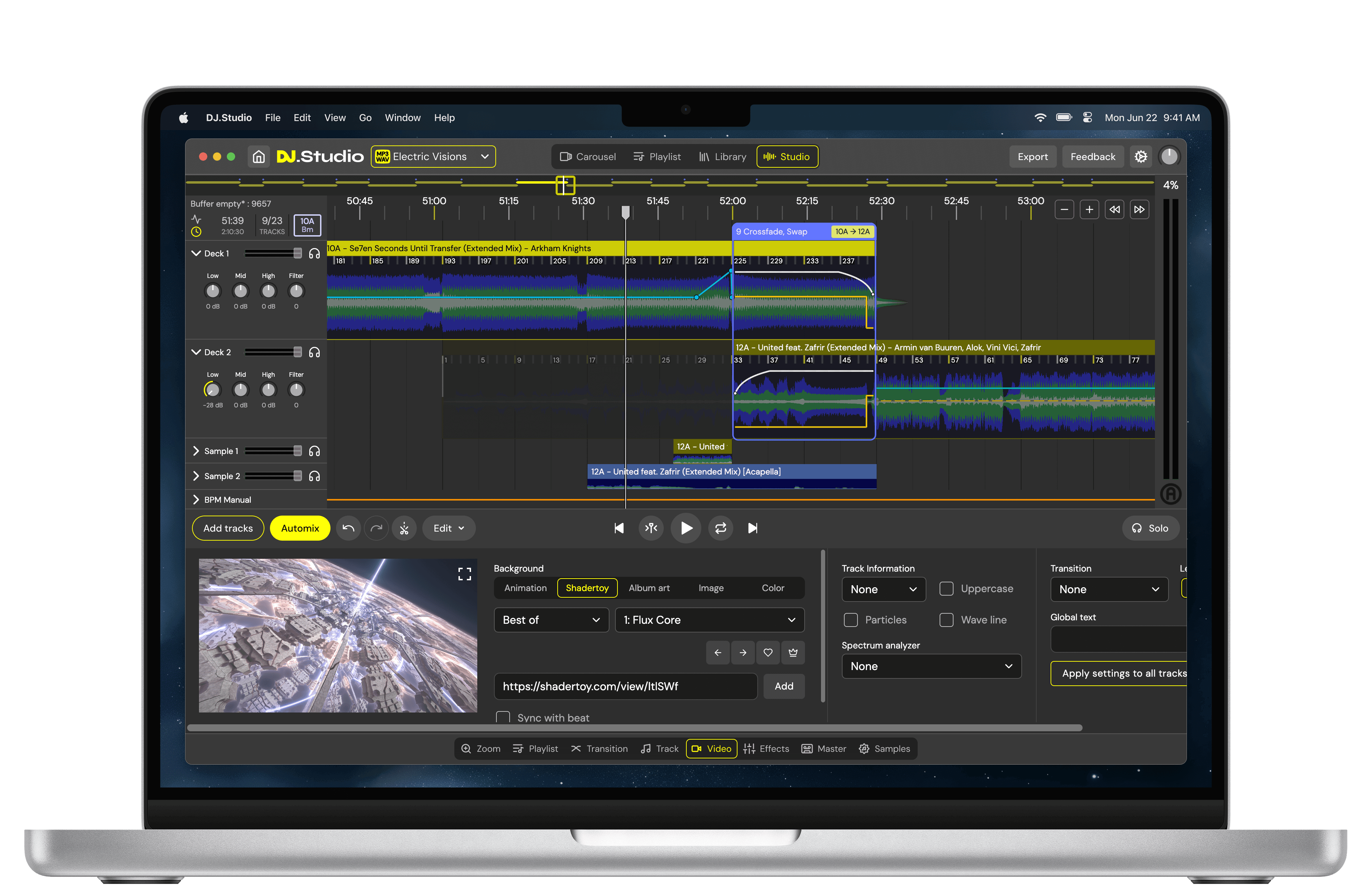Expand the Sample 1 track
This screenshot has height=892, width=1372.
196,451
